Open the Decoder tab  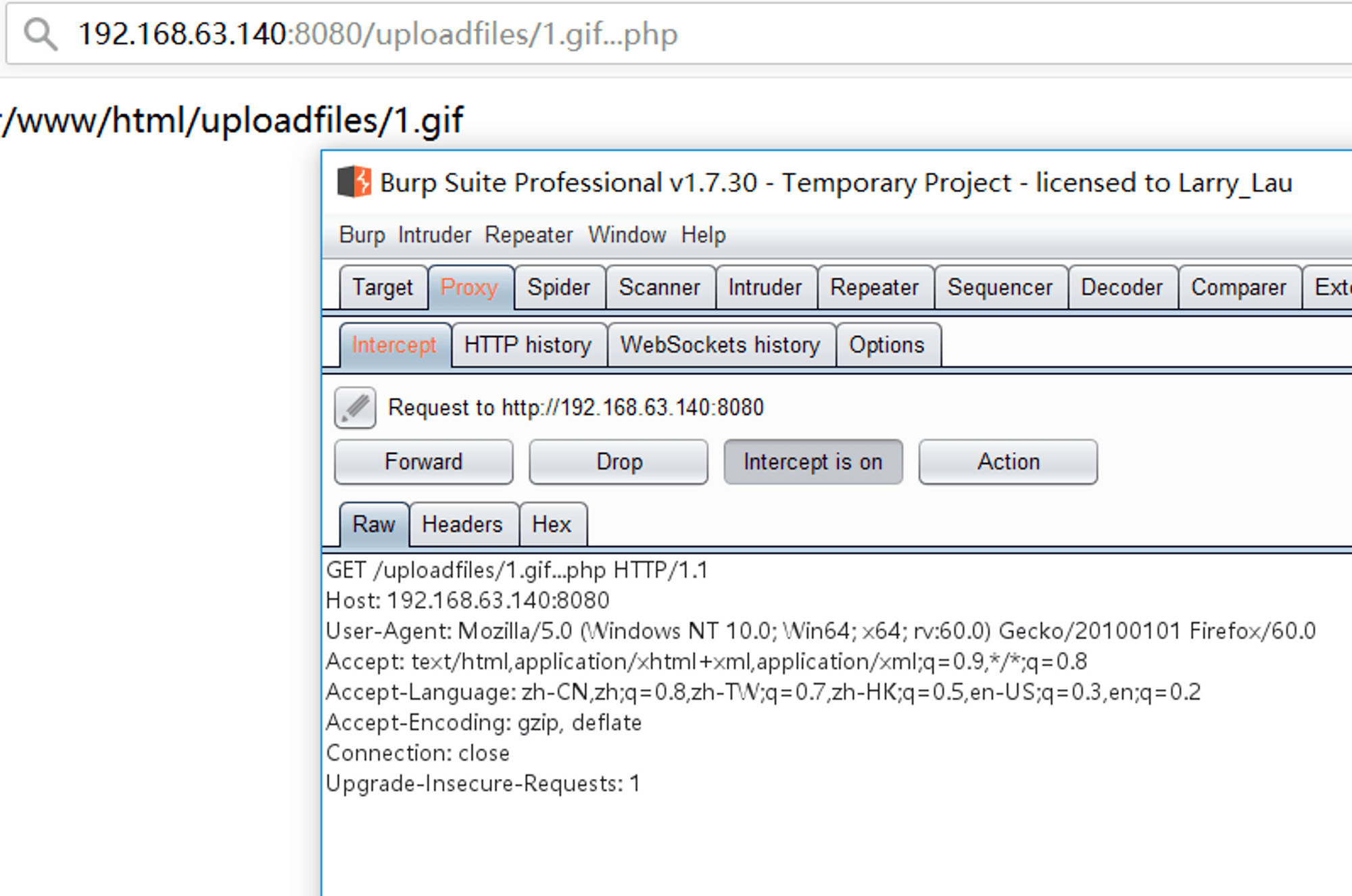point(1122,288)
